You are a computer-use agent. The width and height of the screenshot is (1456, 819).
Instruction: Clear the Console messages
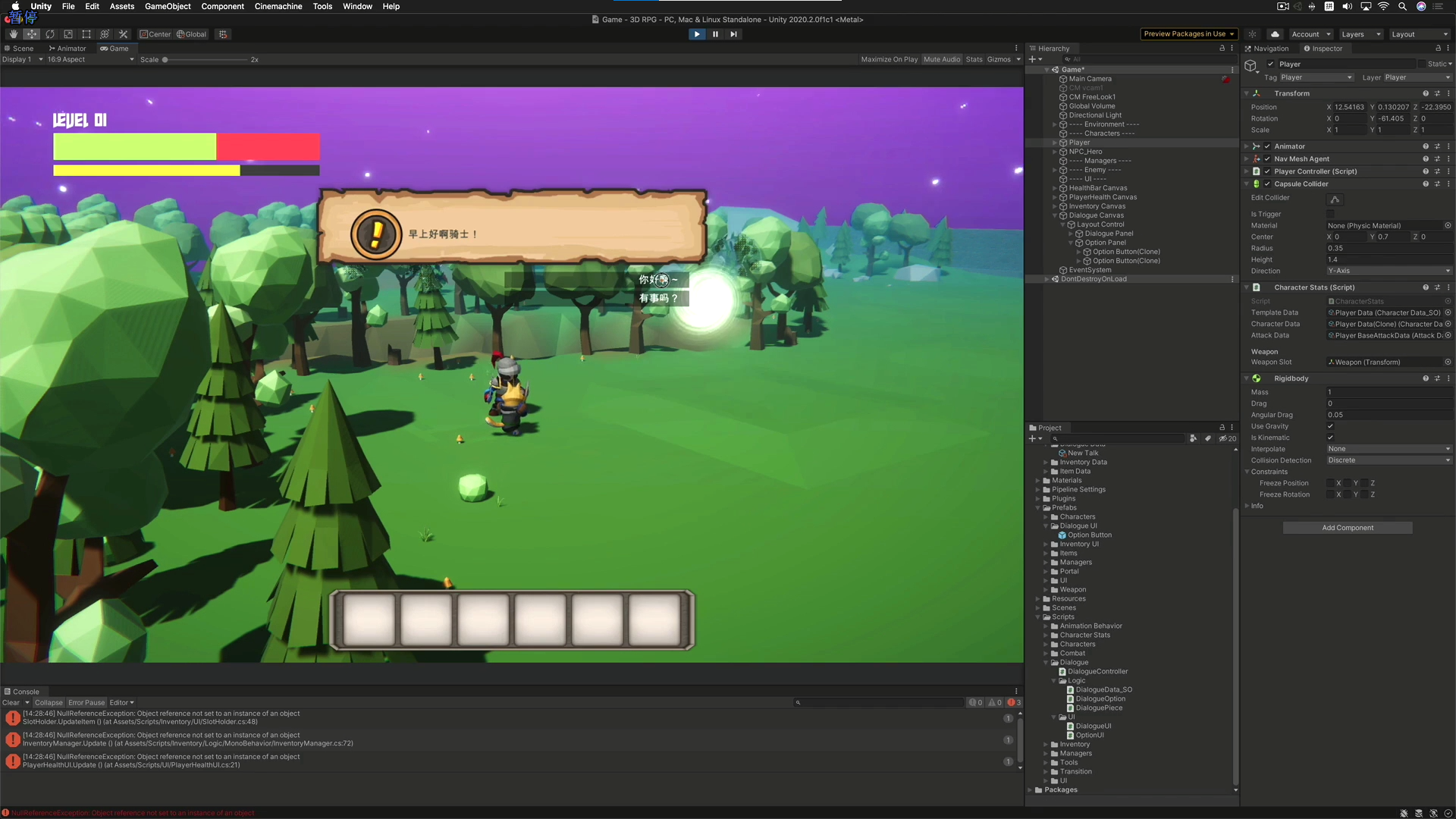click(x=11, y=702)
